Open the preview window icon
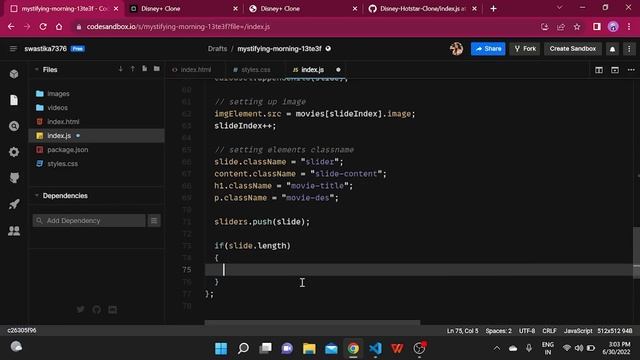The height and width of the screenshot is (360, 640). click(615, 70)
